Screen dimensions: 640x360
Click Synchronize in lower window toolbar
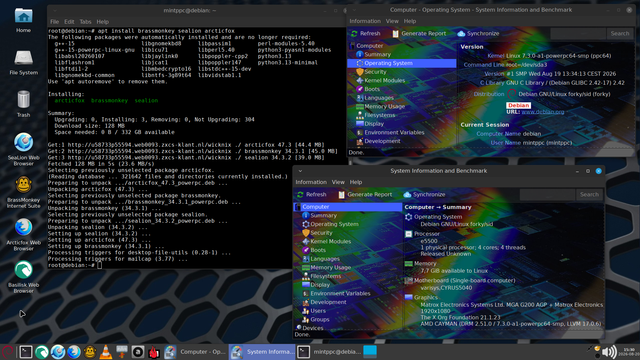point(424,195)
